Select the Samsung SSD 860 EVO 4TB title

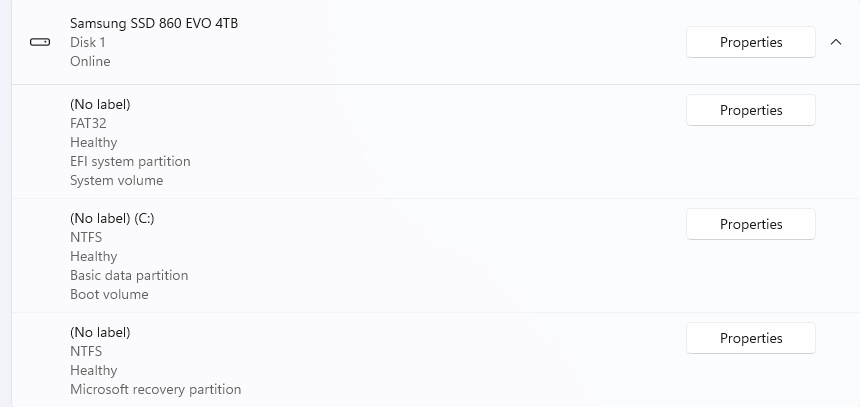tap(153, 23)
